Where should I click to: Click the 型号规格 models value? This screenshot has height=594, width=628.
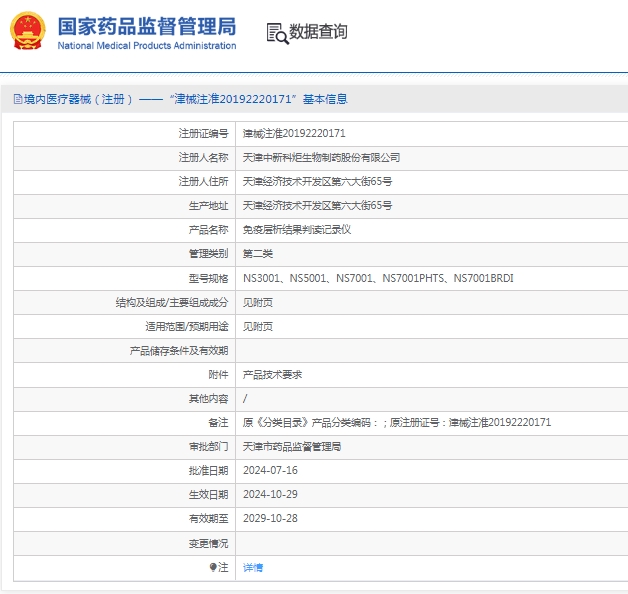coord(378,278)
